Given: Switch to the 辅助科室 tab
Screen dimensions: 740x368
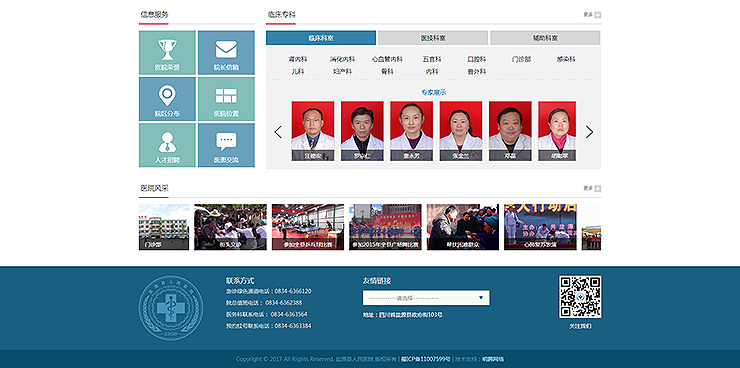Looking at the screenshot, I should (x=545, y=38).
